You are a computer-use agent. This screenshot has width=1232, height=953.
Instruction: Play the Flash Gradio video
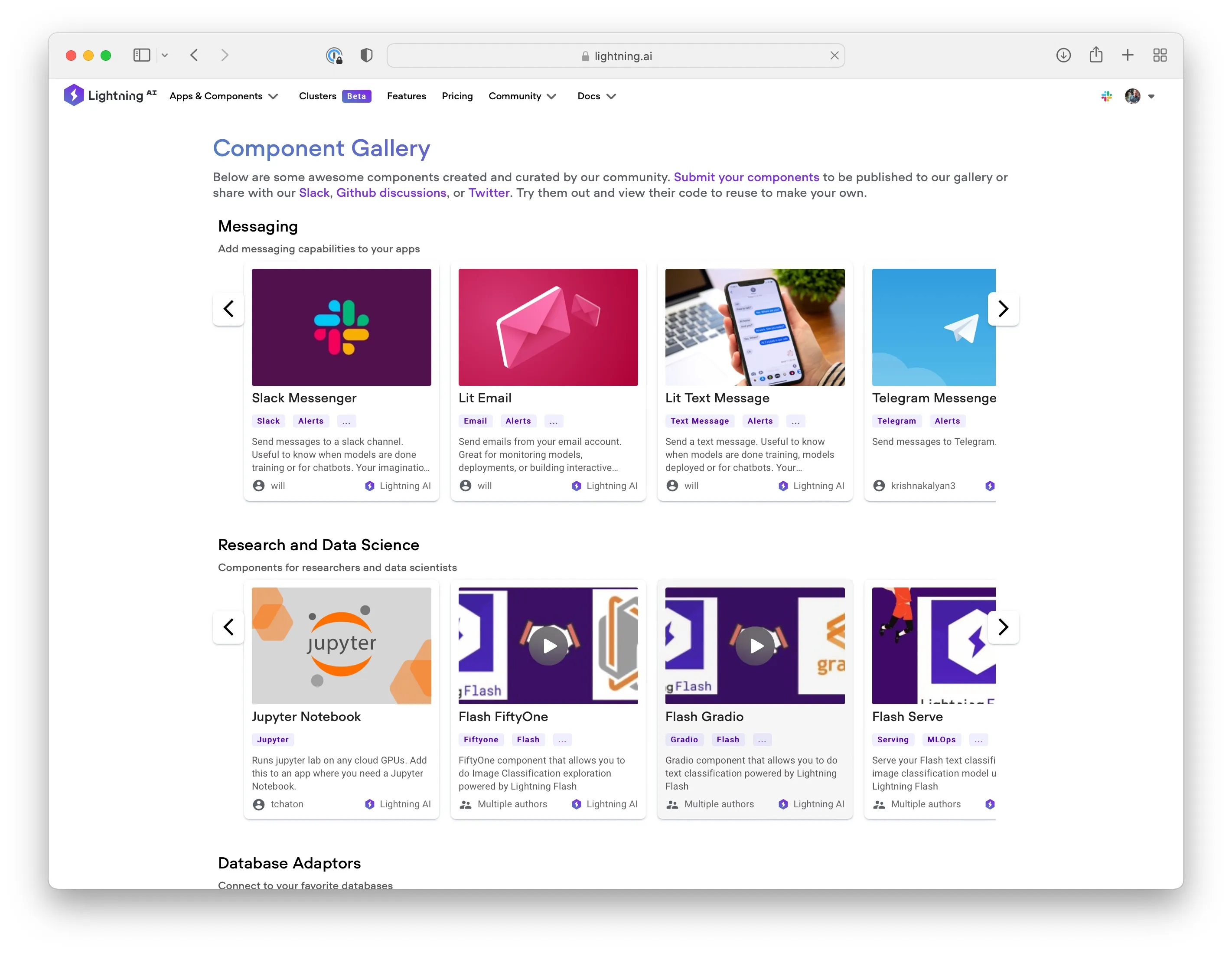click(755, 646)
